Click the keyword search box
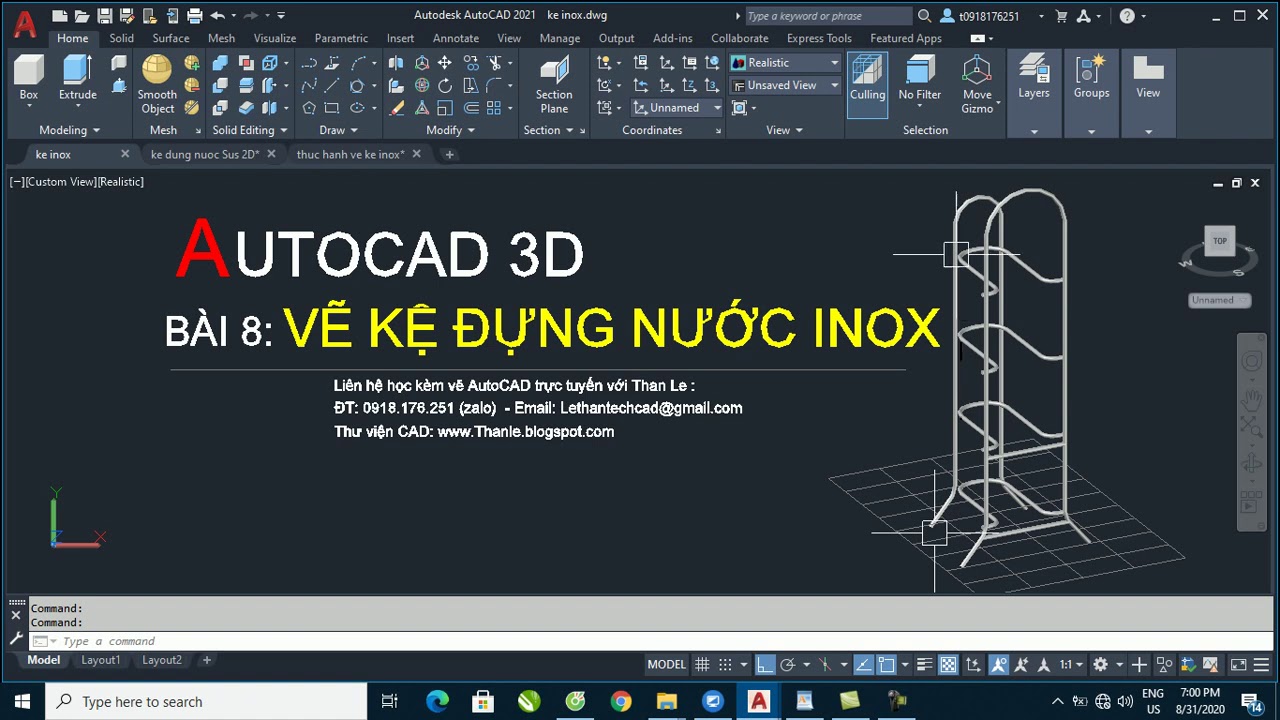 point(828,16)
